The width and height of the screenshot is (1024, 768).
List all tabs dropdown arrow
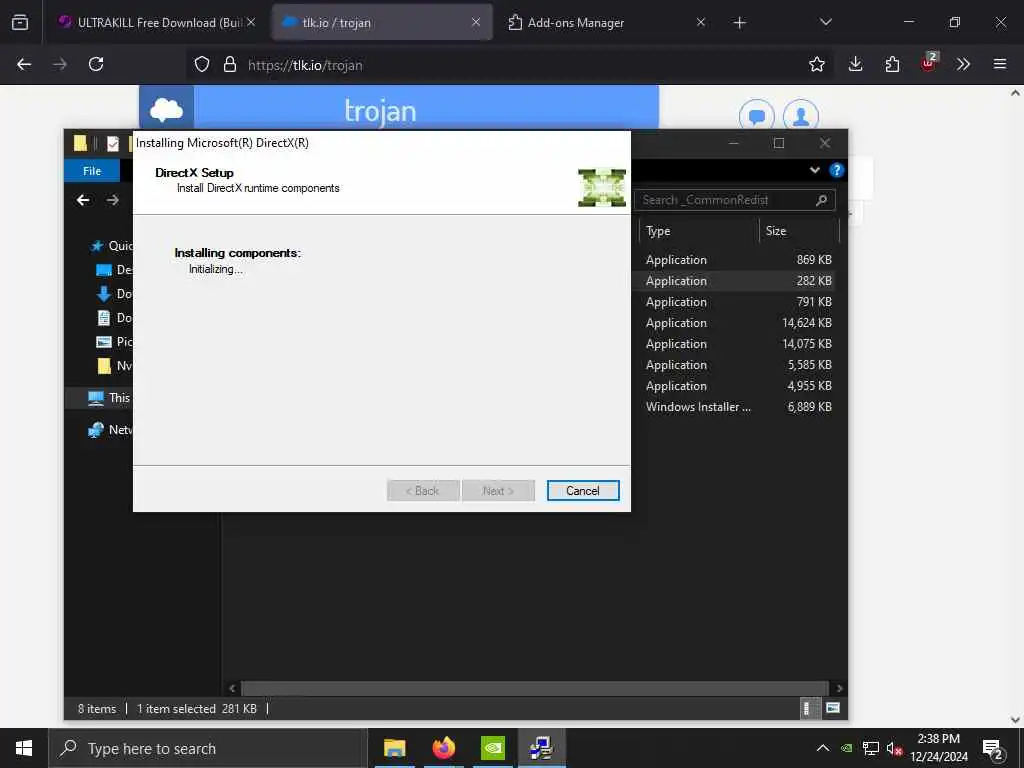825,22
